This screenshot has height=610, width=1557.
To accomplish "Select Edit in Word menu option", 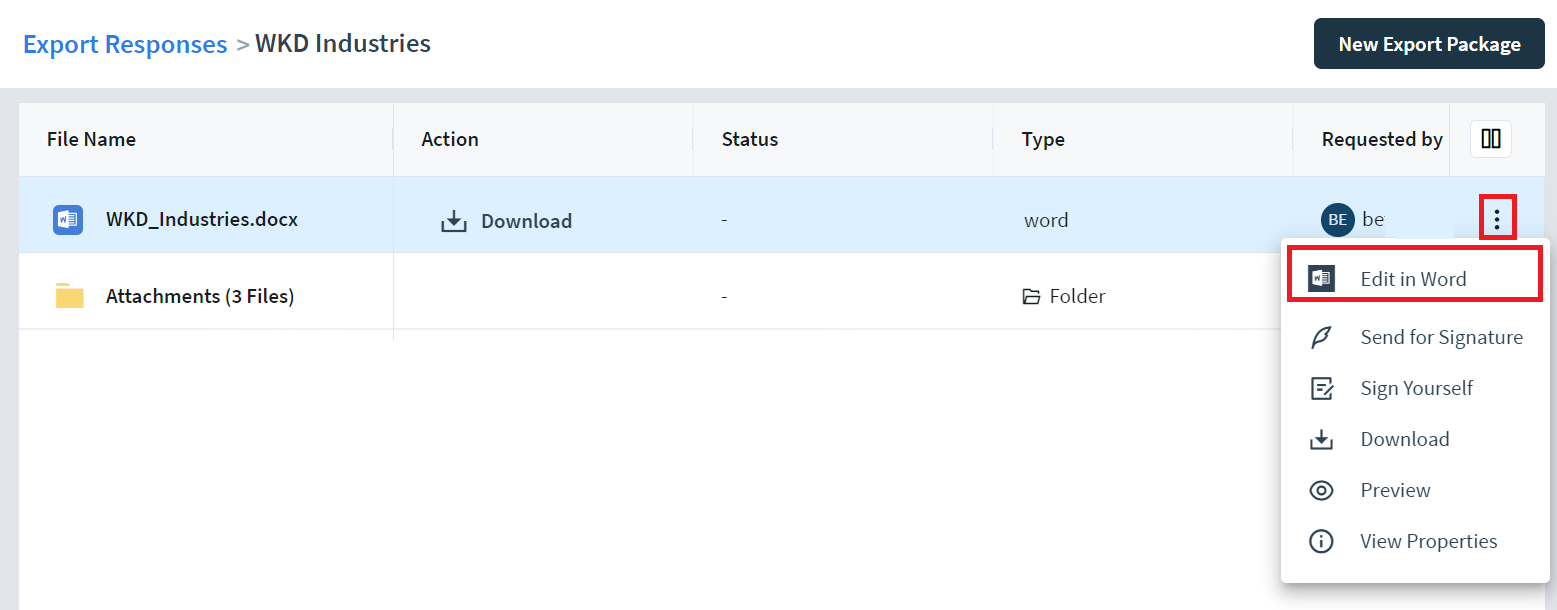I will pos(1413,279).
